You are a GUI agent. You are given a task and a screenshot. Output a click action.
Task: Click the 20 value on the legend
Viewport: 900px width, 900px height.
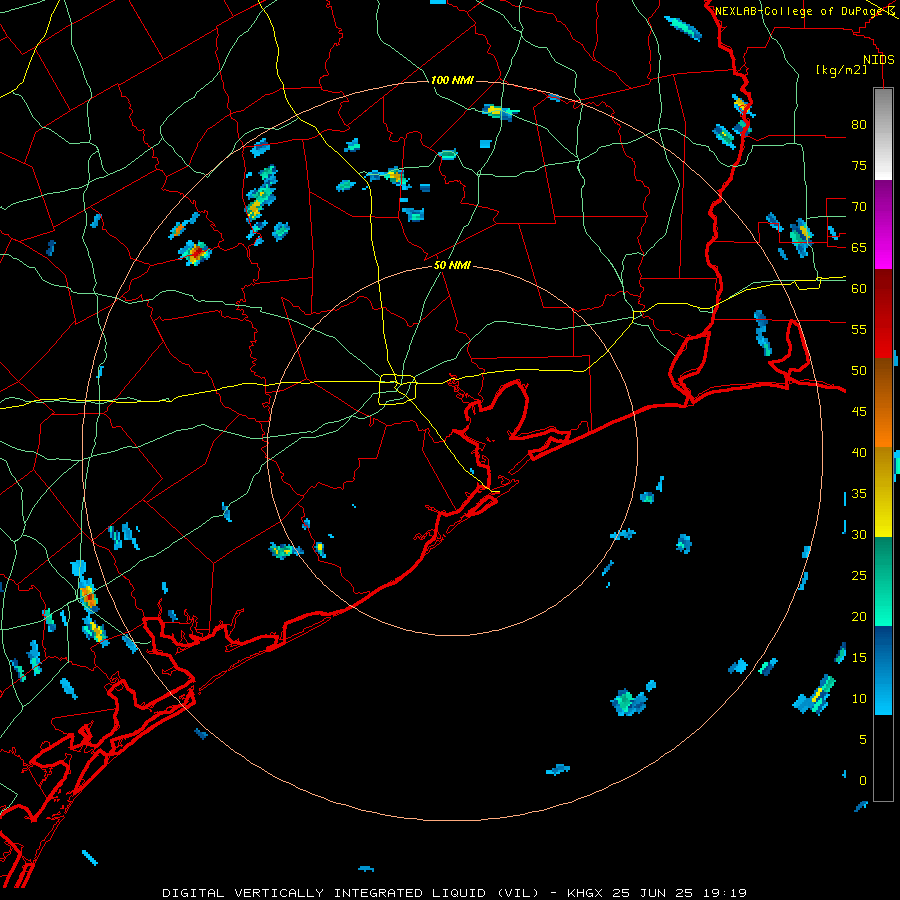coord(859,617)
